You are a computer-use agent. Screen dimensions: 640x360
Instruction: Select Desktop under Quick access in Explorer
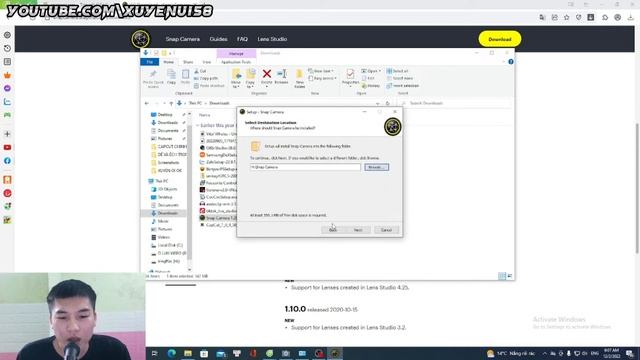click(165, 115)
